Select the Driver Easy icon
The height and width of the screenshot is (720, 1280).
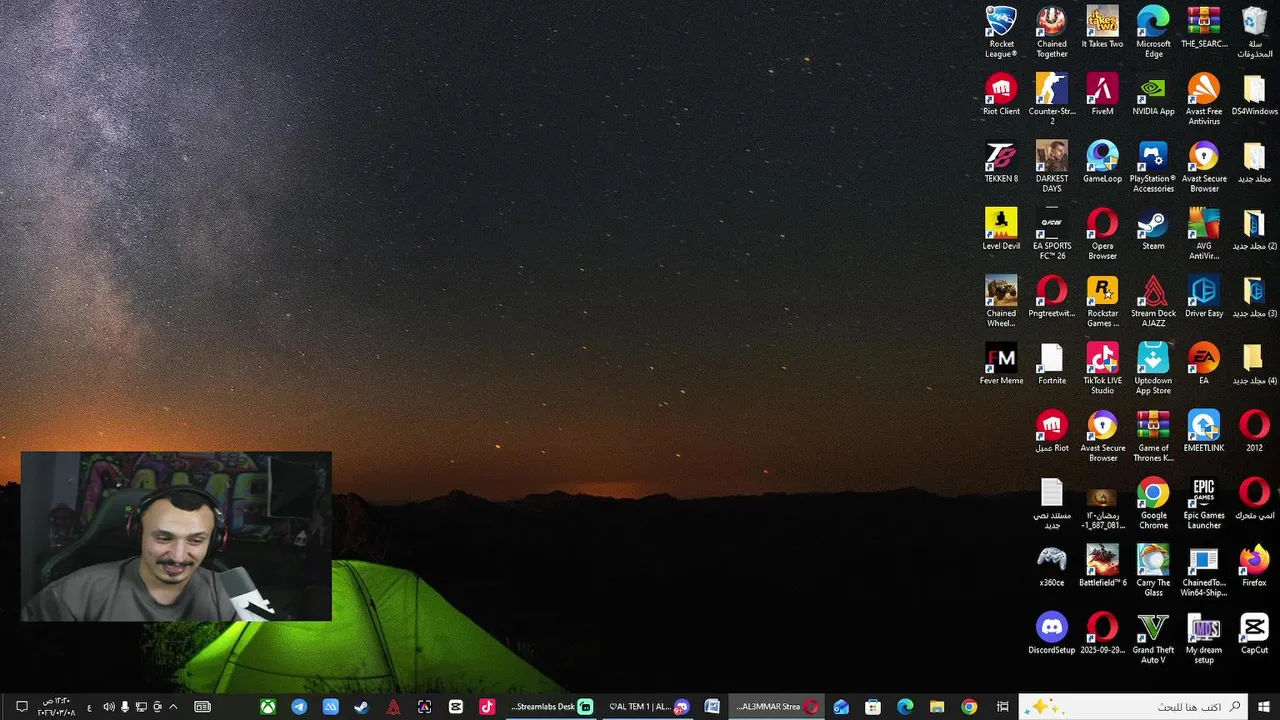[x=1204, y=296]
